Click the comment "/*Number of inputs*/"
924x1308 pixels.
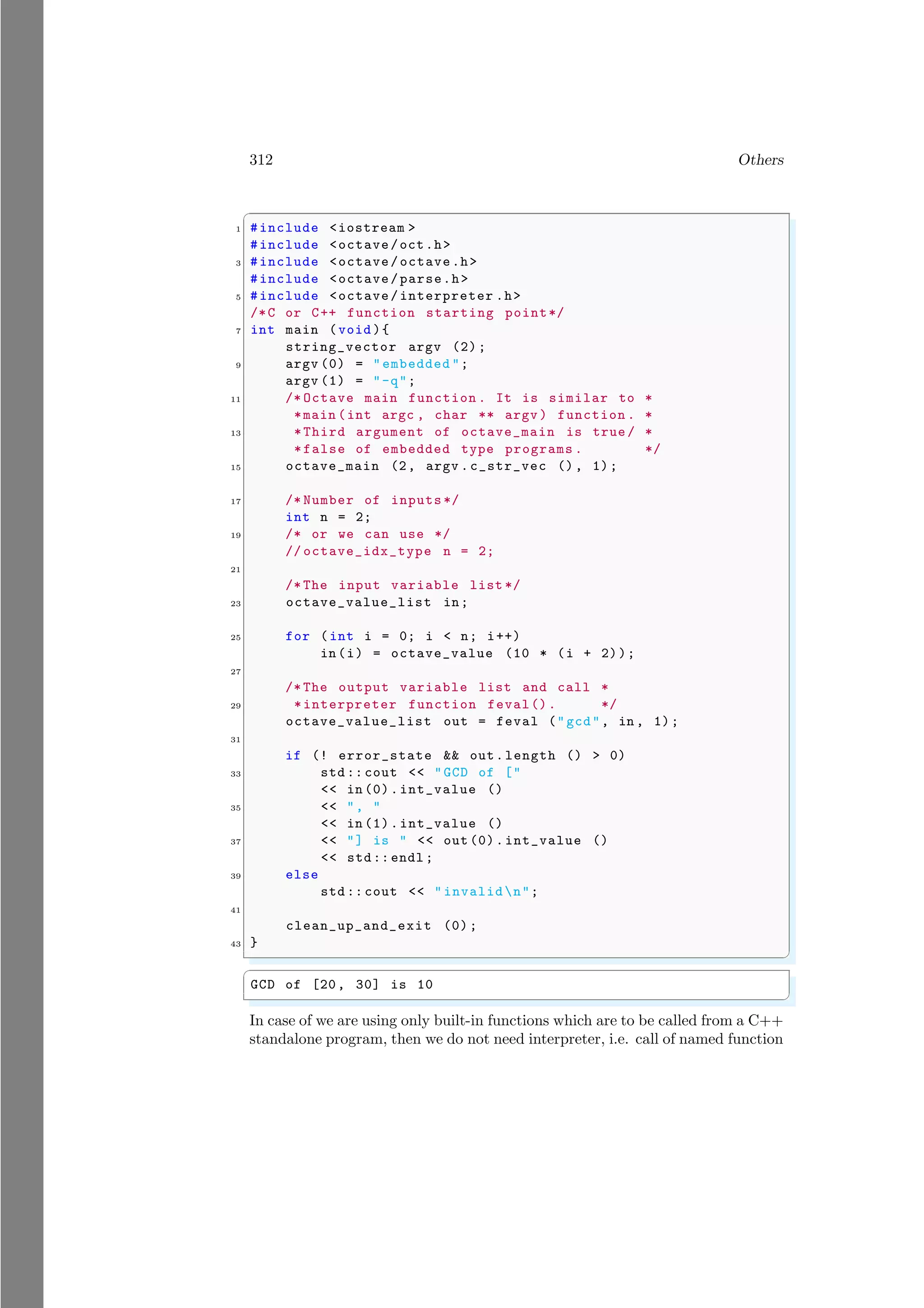tap(372, 500)
